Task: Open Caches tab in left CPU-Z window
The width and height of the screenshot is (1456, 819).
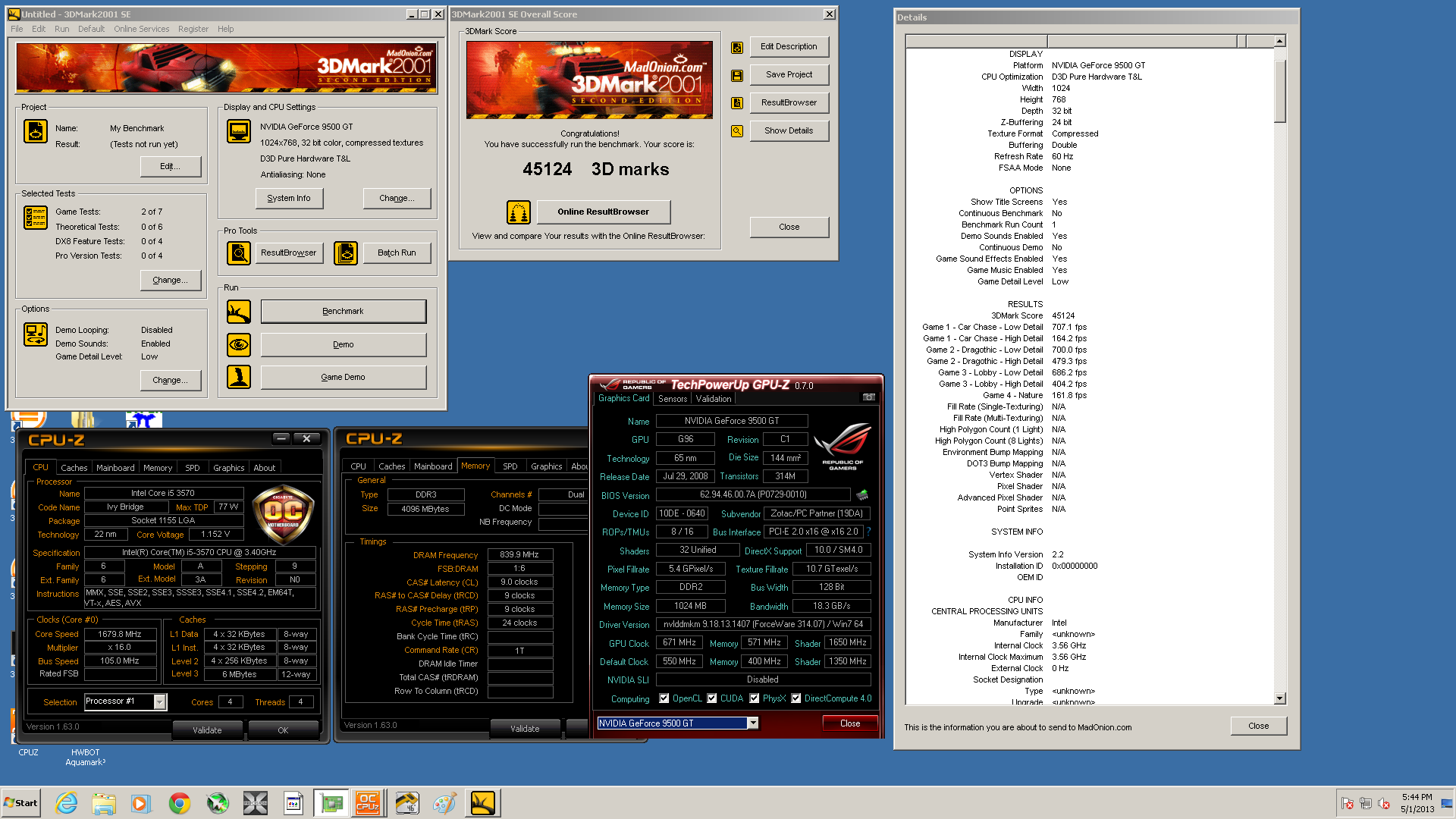Action: click(74, 468)
